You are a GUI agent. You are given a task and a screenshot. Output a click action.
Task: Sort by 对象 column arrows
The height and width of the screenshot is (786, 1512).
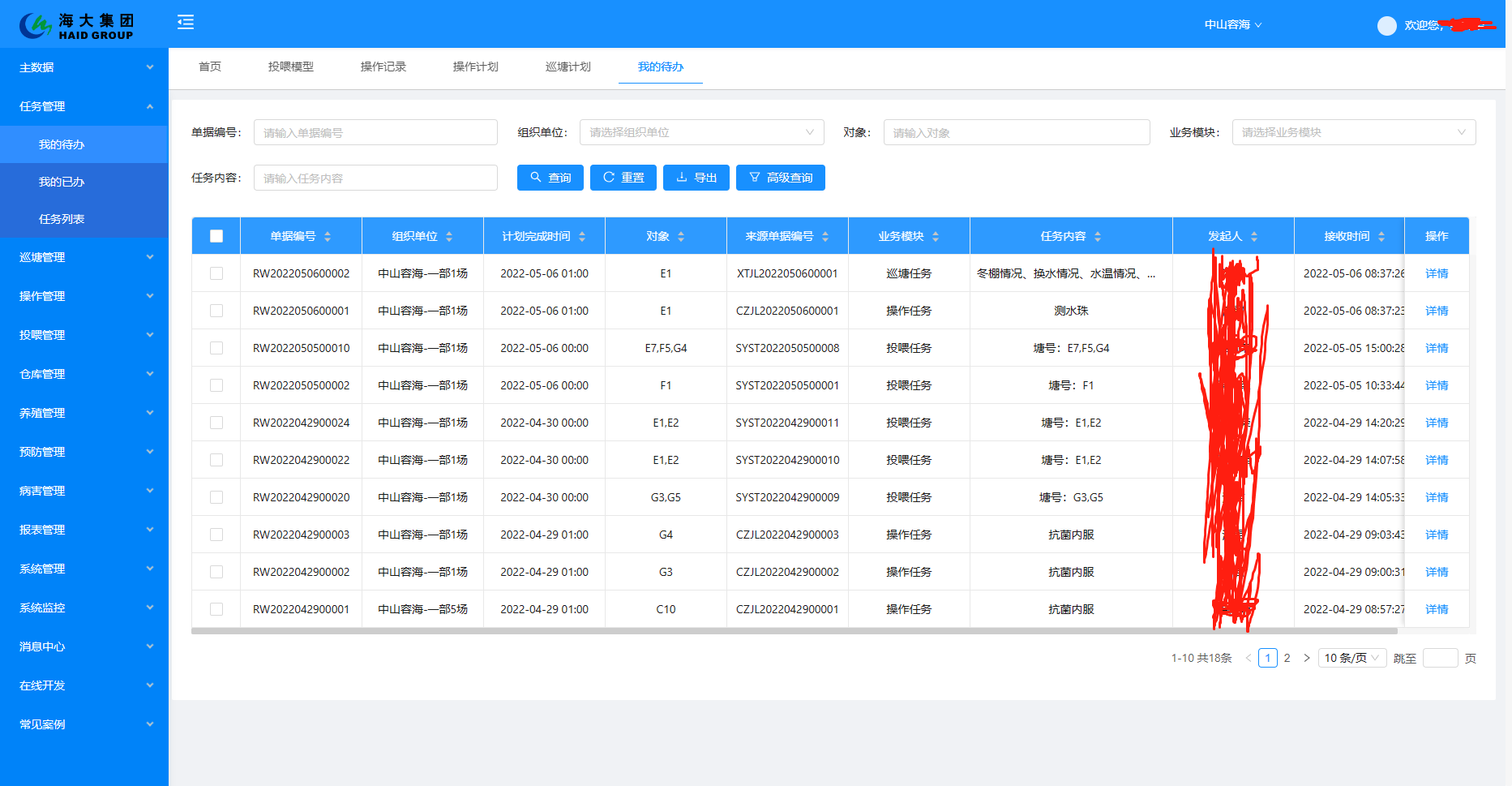click(x=681, y=236)
